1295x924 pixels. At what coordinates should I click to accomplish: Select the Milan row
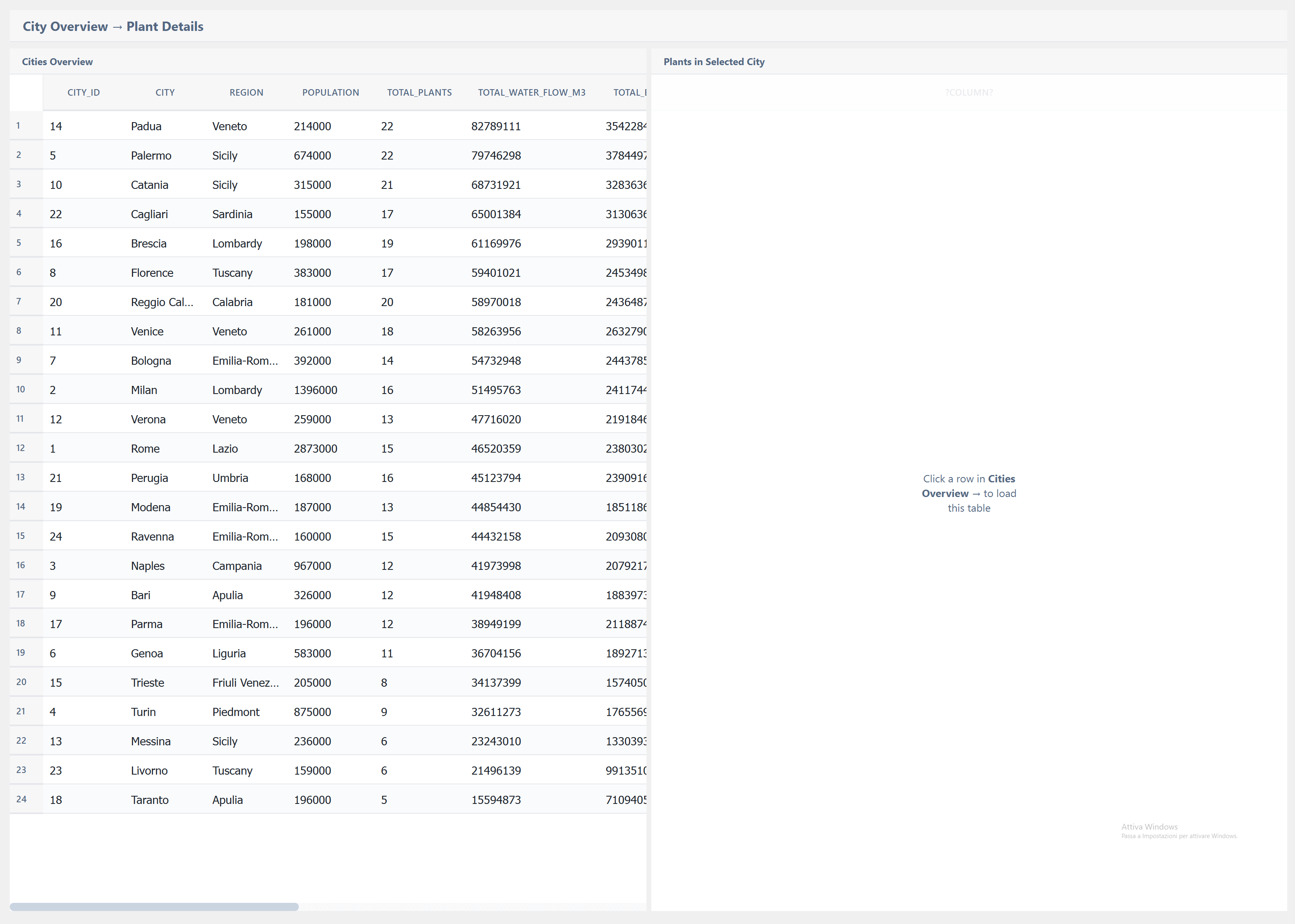tap(144, 390)
